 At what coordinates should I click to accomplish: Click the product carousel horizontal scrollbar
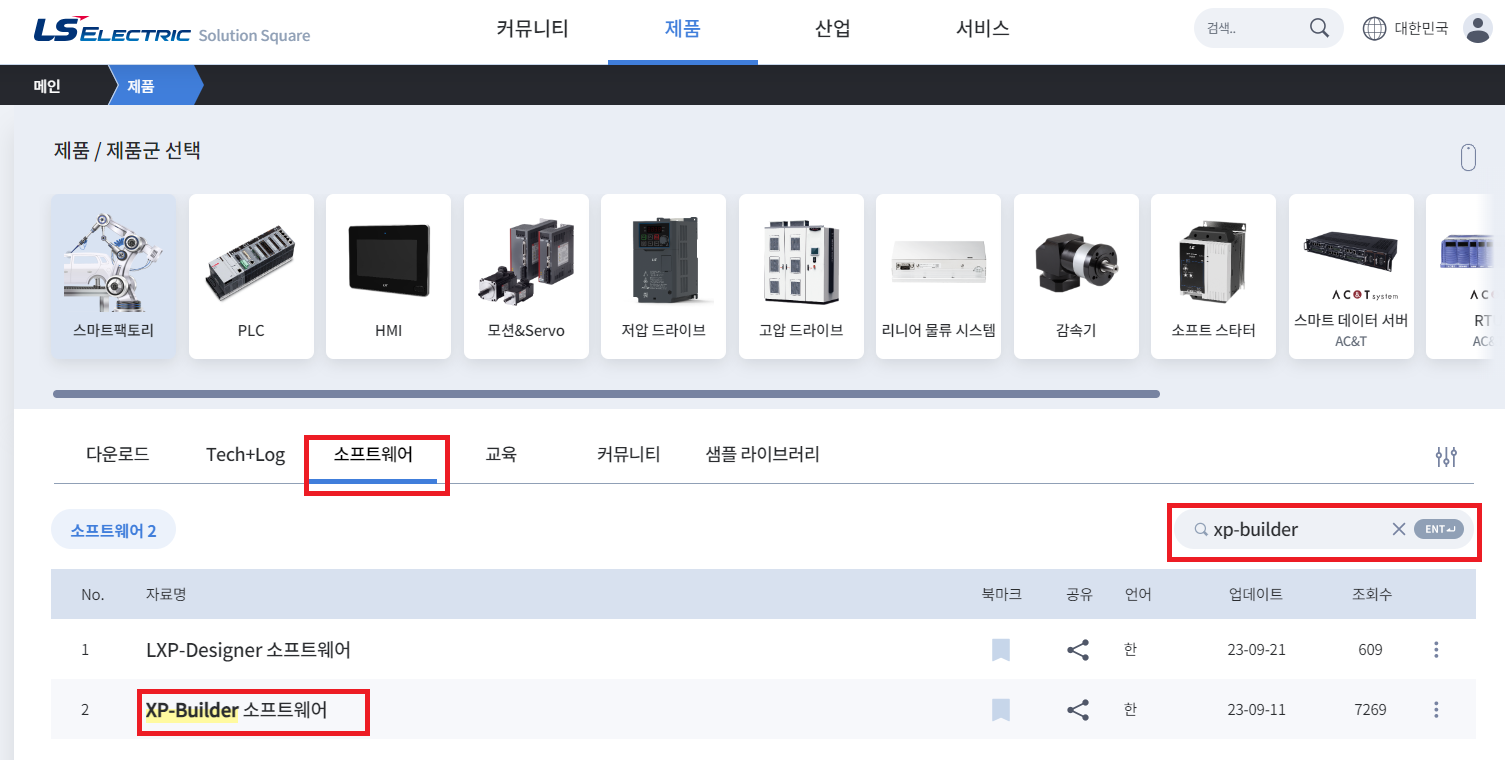pyautogui.click(x=606, y=394)
